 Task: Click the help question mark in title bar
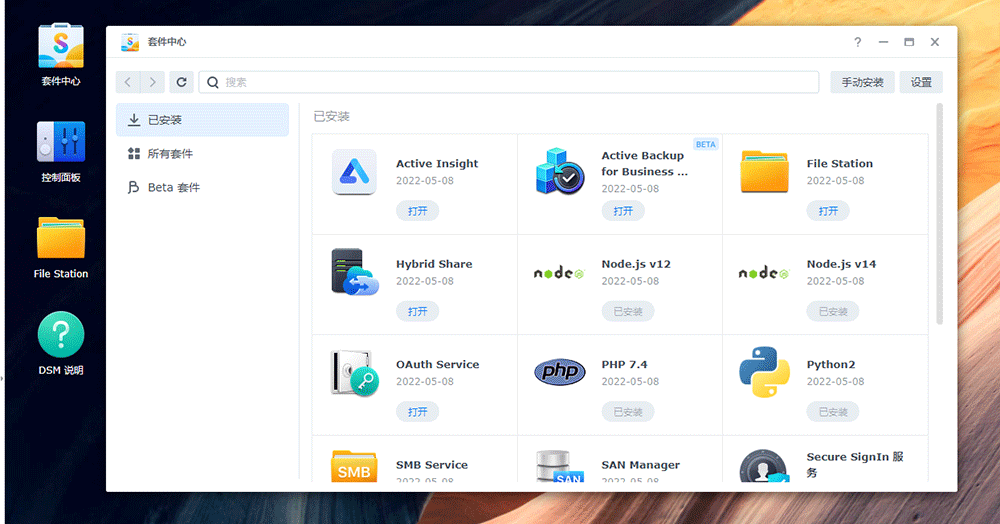[858, 42]
